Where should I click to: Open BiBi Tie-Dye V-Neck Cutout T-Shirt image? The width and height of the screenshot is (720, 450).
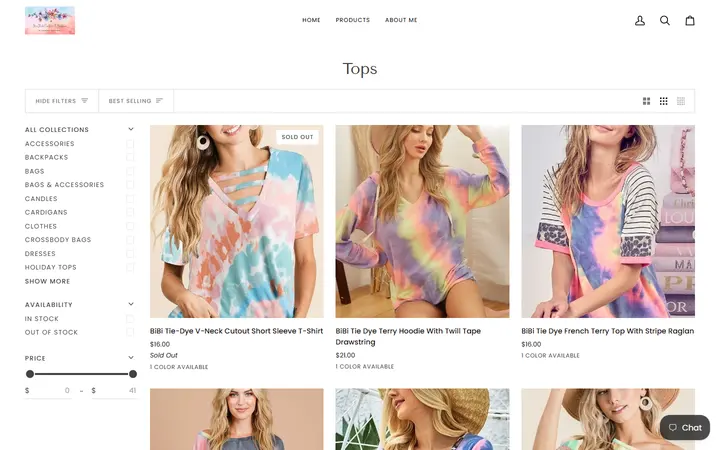236,221
